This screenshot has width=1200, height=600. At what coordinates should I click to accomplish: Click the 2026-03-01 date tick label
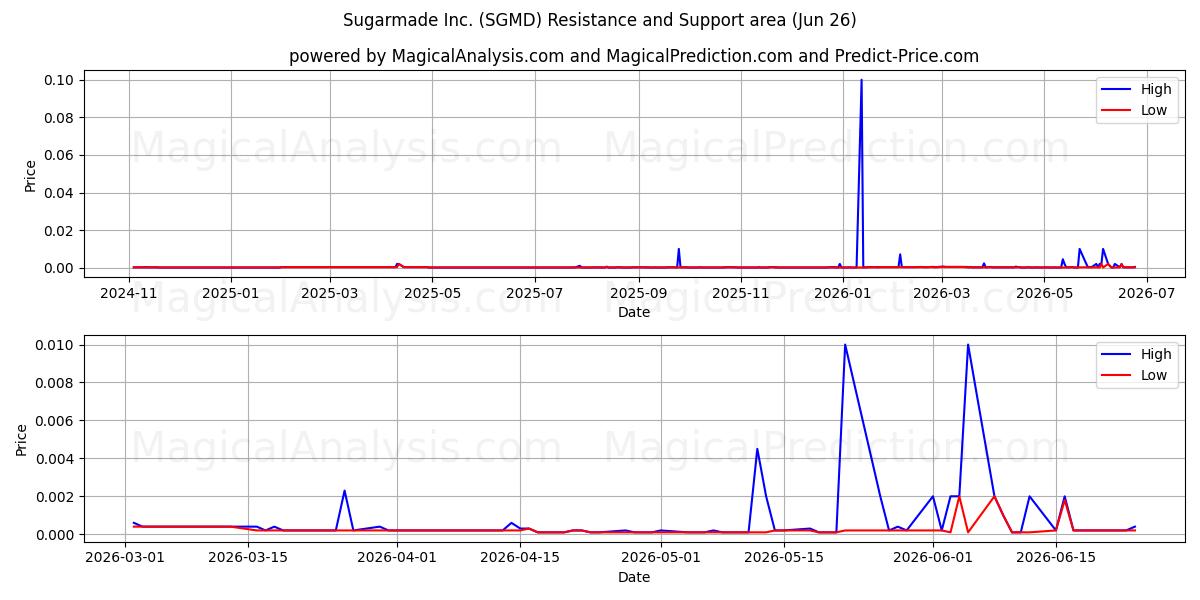[x=125, y=558]
